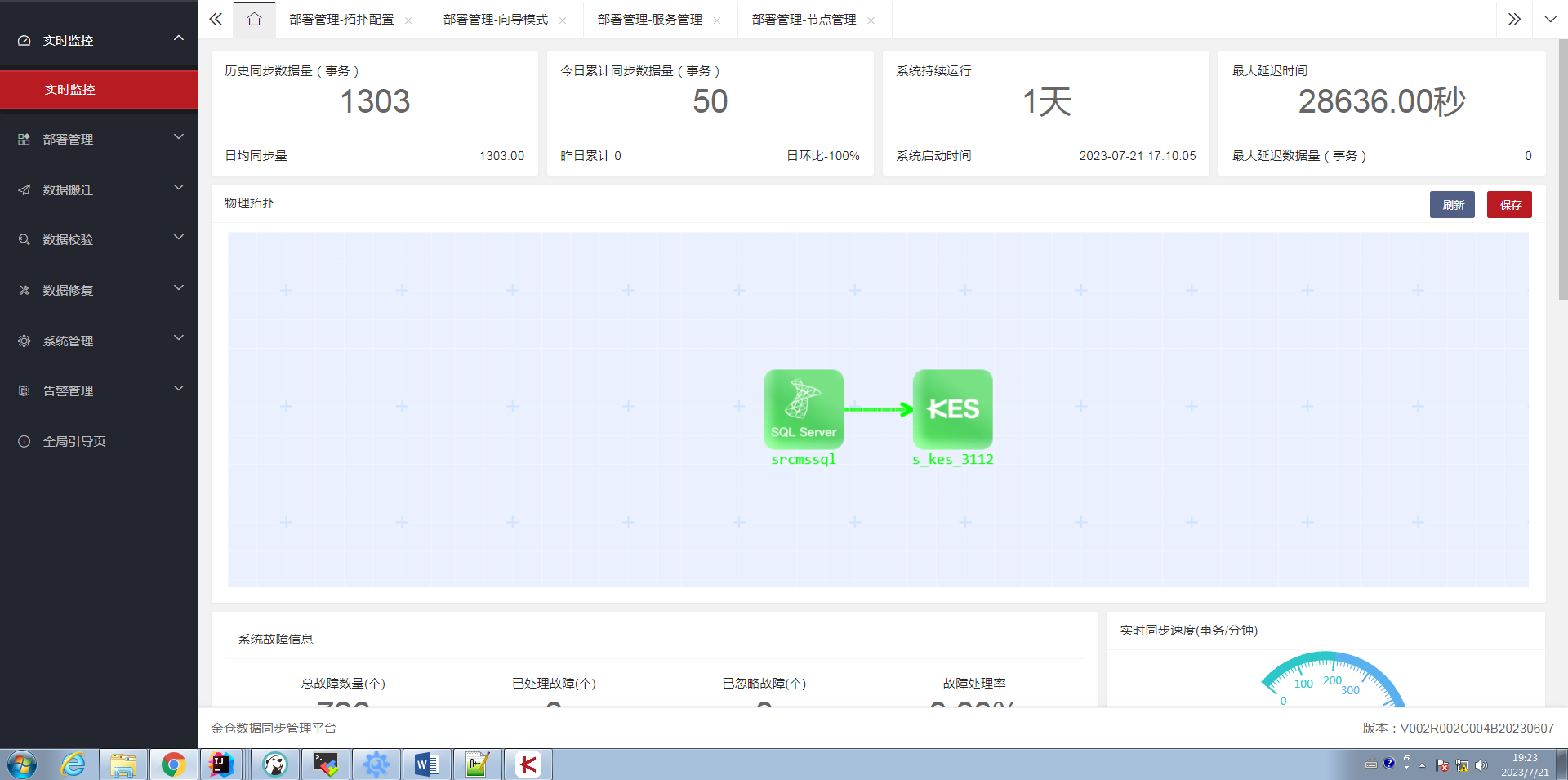Expand hidden tabs via right double arrow
Image resolution: width=1568 pixels, height=780 pixels.
pyautogui.click(x=1515, y=18)
